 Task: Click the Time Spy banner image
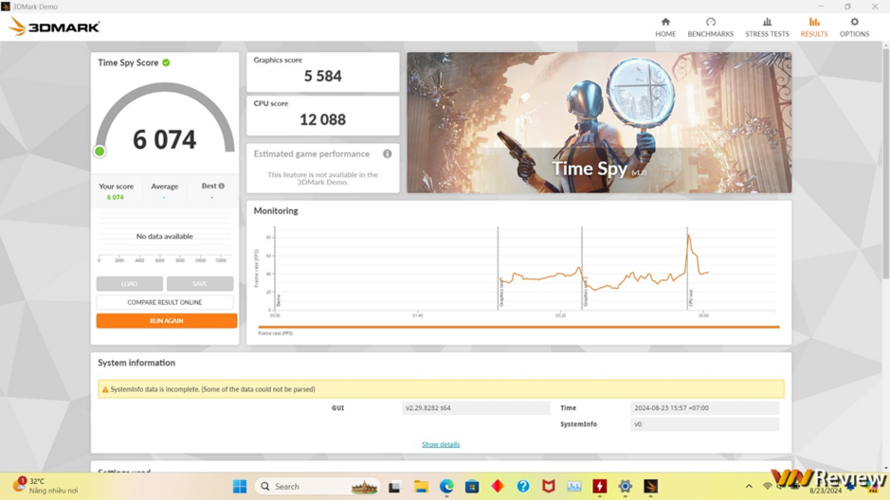point(599,123)
